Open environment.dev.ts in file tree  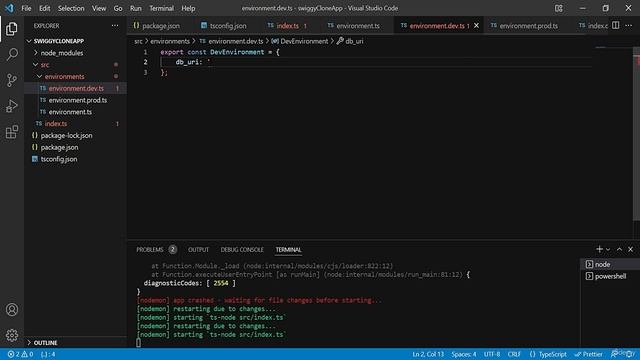click(76, 88)
